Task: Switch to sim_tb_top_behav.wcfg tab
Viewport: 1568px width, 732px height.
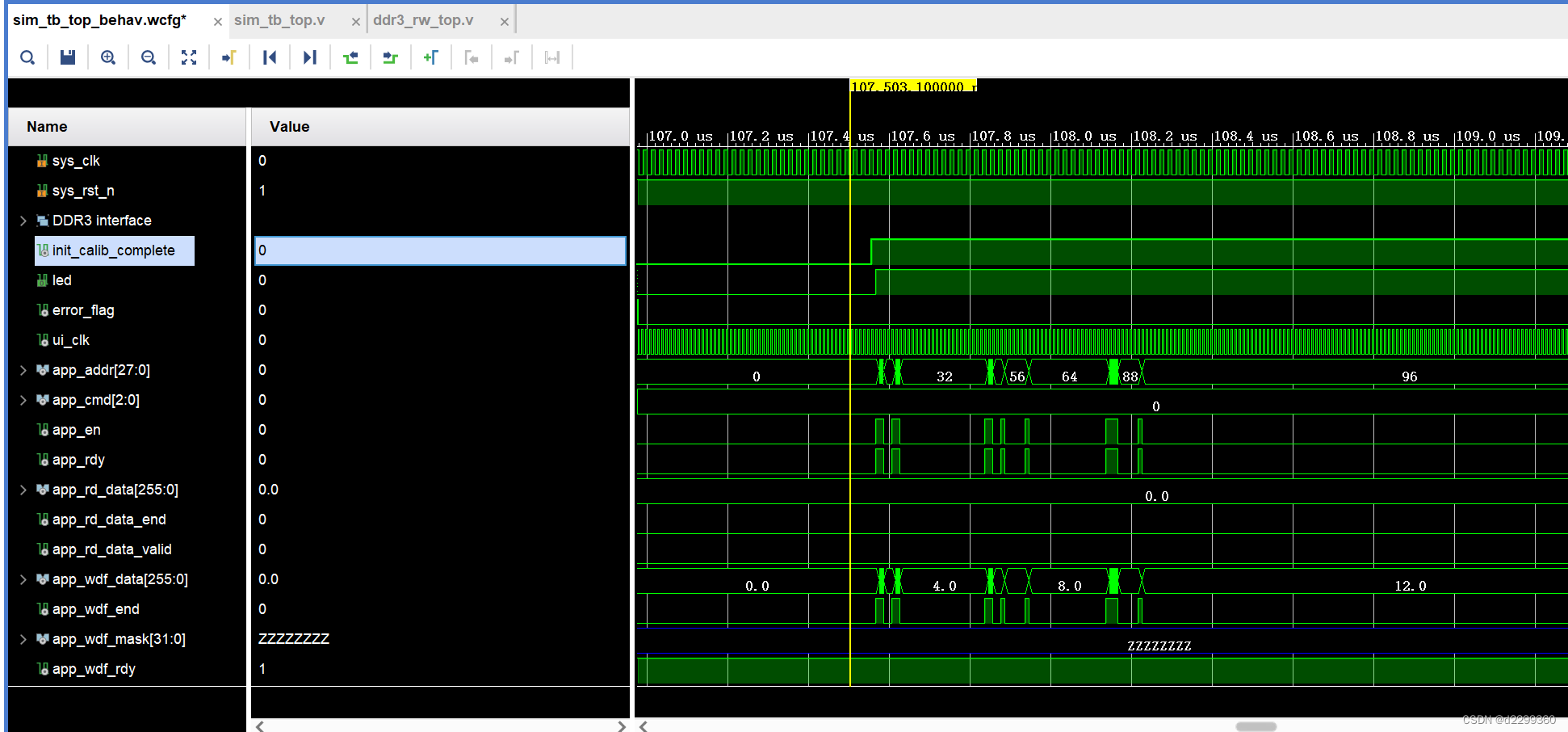Action: point(100,20)
